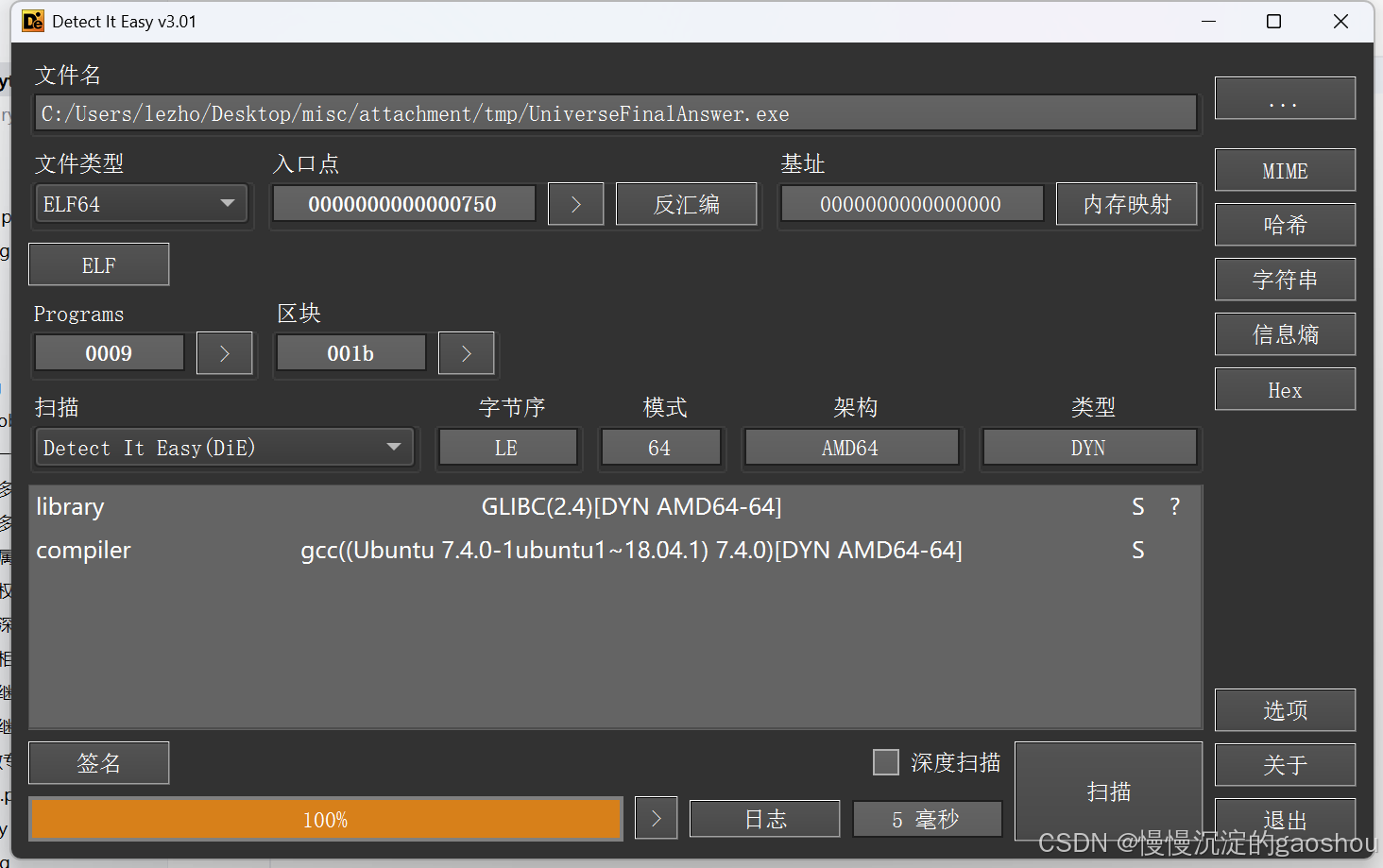This screenshot has width=1383, height=868.
Task: Select the library GLIBC(2.4) result row
Action: click(615, 507)
